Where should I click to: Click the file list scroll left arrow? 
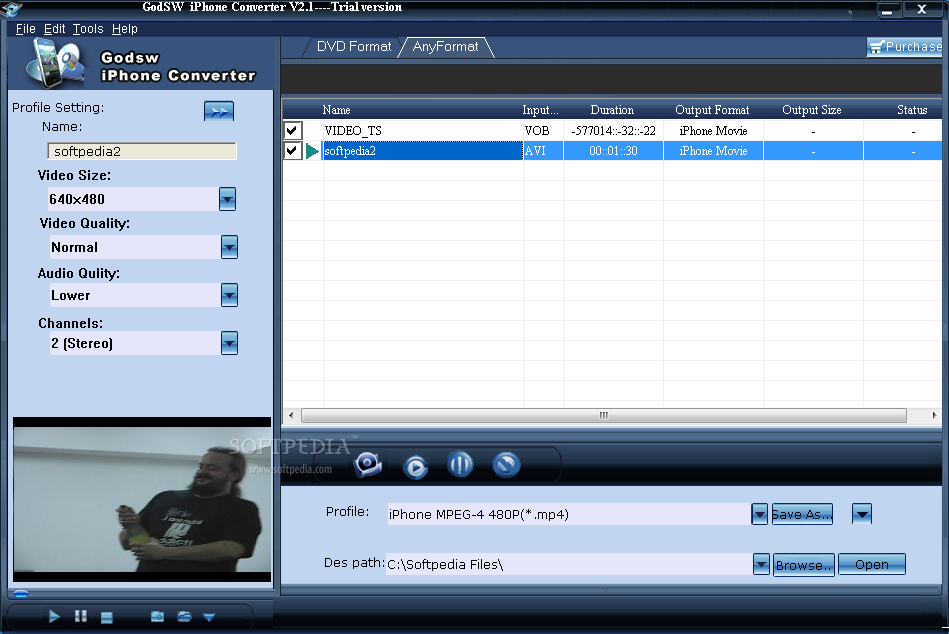[291, 415]
